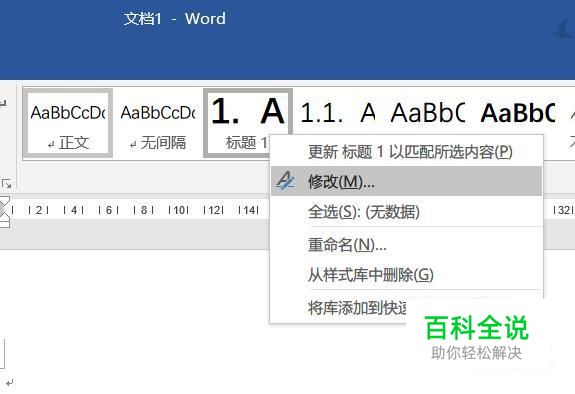Apply the light AaBbC style thumbnail
The image size is (575, 394).
(x=428, y=113)
